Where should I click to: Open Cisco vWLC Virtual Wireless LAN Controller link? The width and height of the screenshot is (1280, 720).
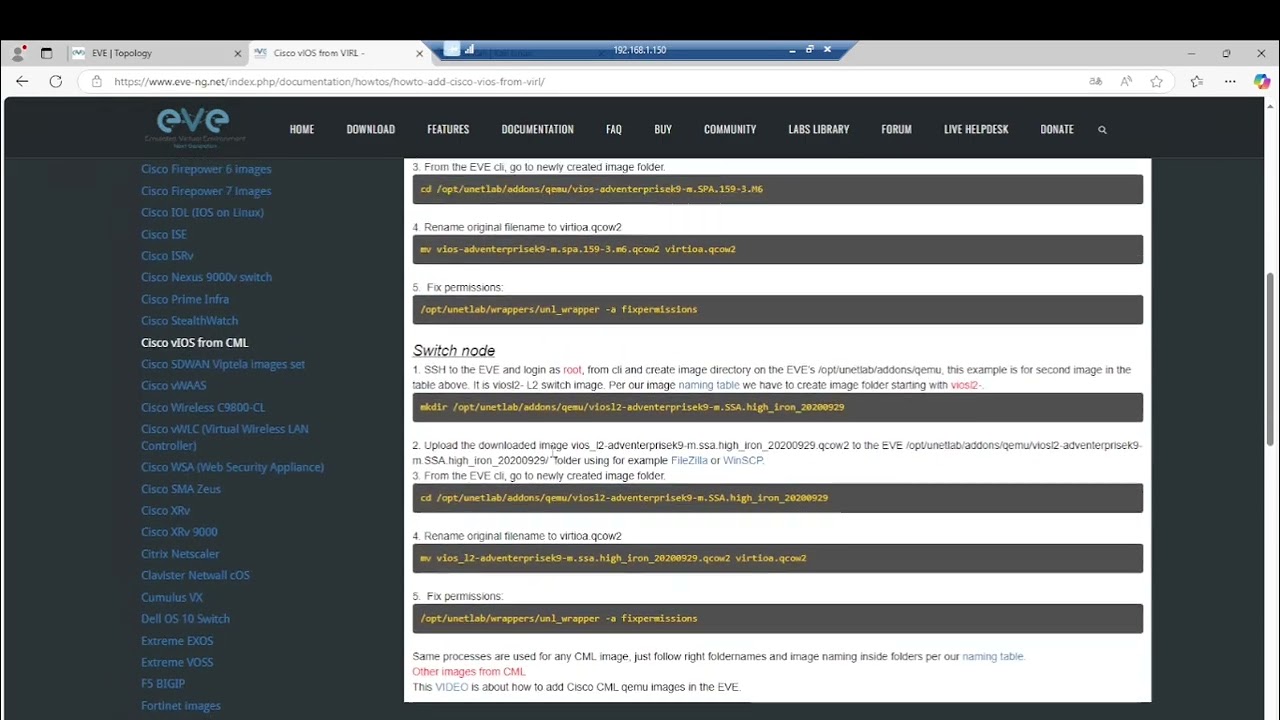[224, 437]
